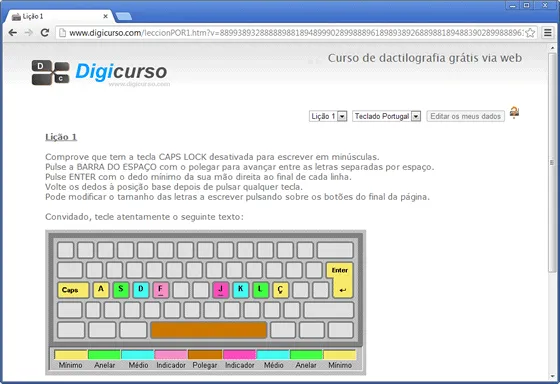
Task: Click the pink F key on the keyboard
Action: coord(161,290)
